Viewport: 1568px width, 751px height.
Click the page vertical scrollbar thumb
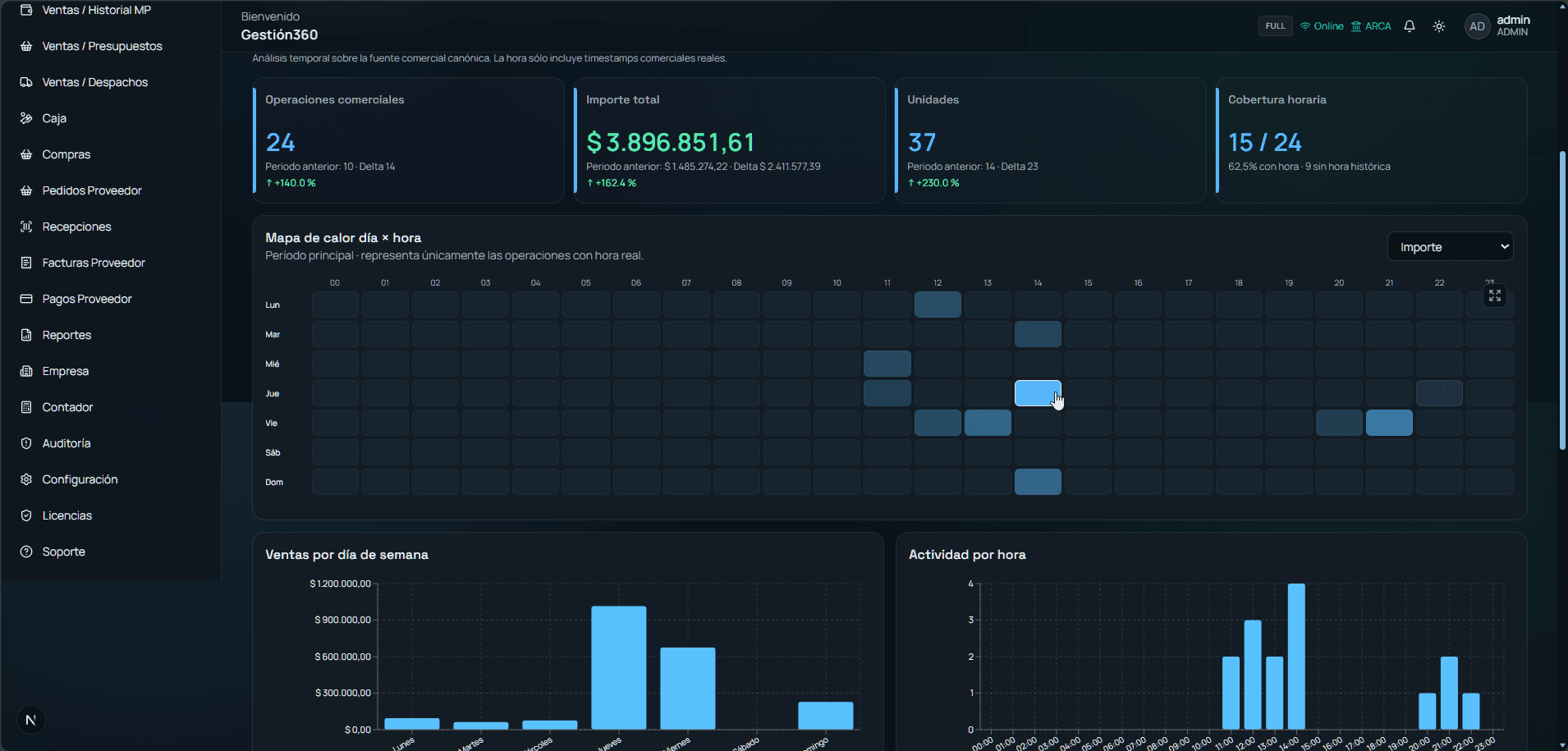(1562, 300)
